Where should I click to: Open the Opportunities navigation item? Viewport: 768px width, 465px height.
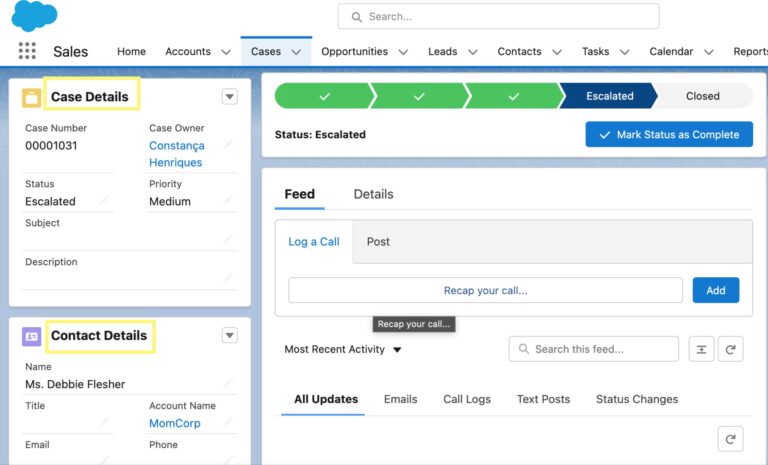click(355, 51)
